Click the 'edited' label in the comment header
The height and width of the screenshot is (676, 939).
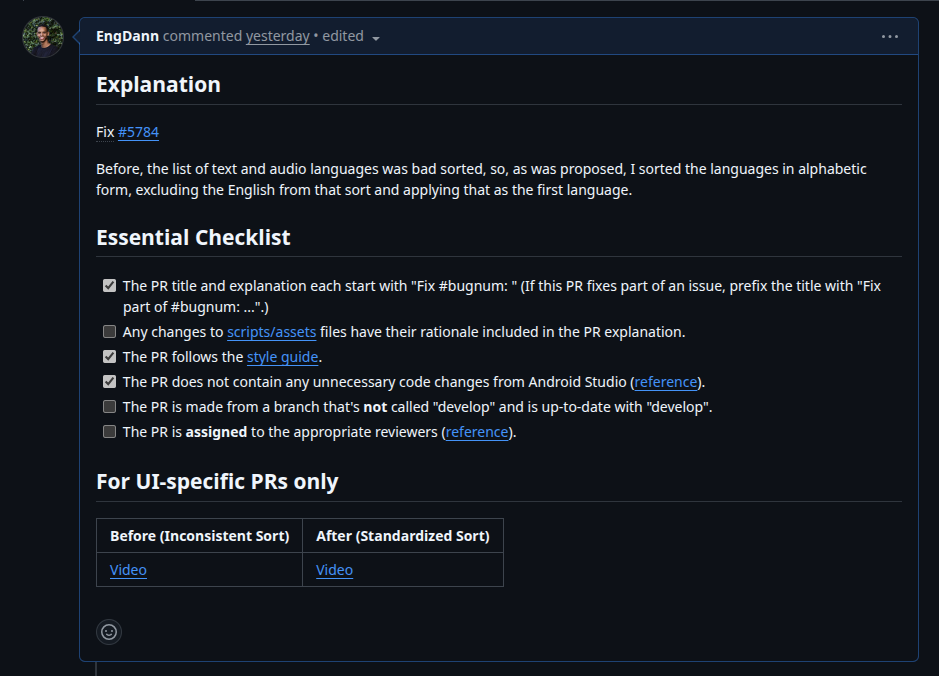[343, 36]
